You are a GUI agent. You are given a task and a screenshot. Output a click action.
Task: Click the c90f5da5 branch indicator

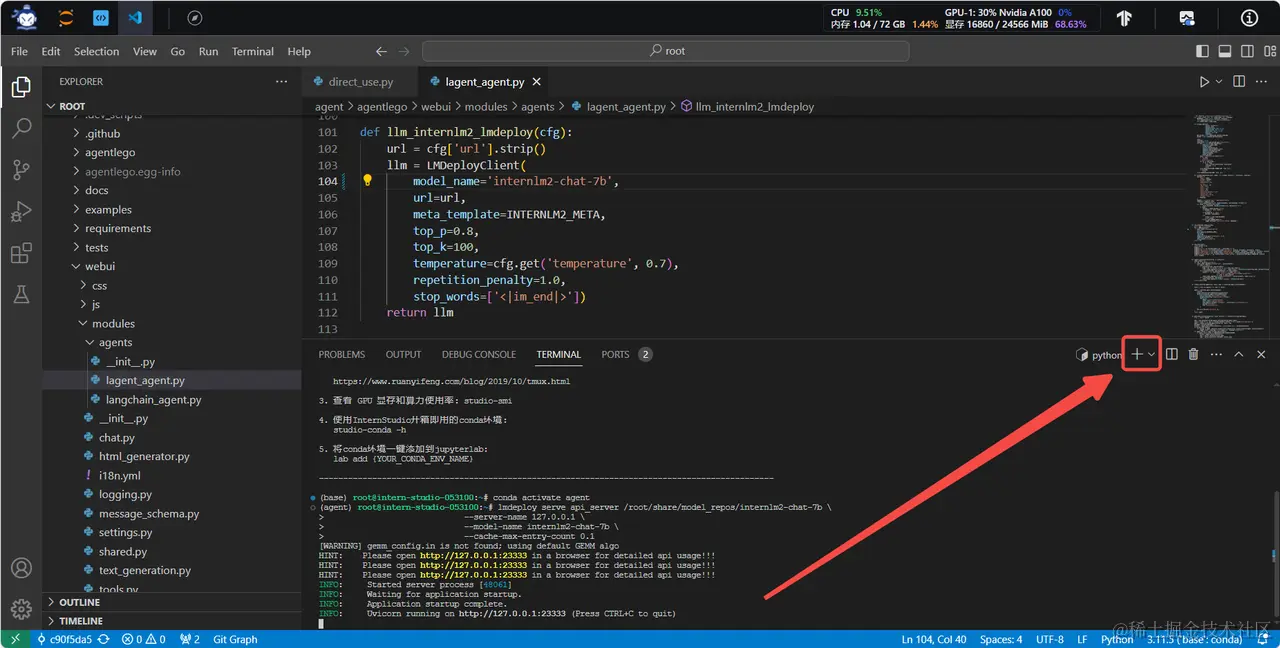[x=65, y=639]
